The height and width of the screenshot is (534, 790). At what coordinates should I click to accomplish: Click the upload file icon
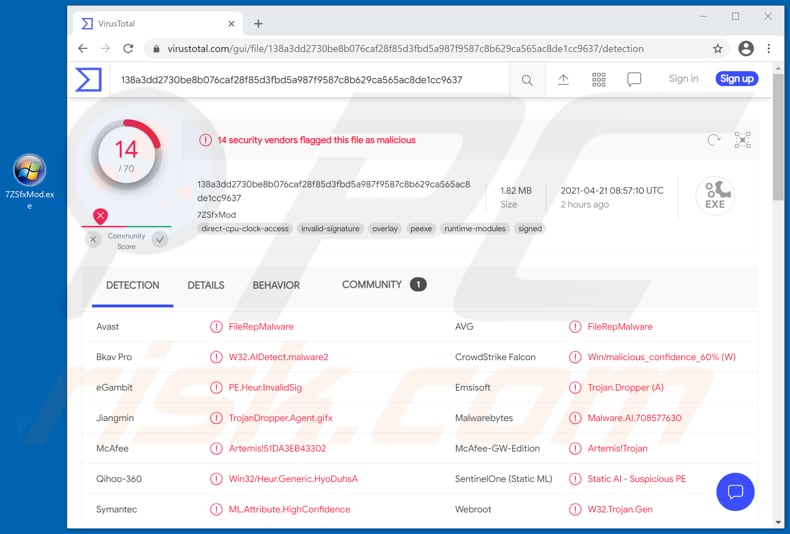563,80
